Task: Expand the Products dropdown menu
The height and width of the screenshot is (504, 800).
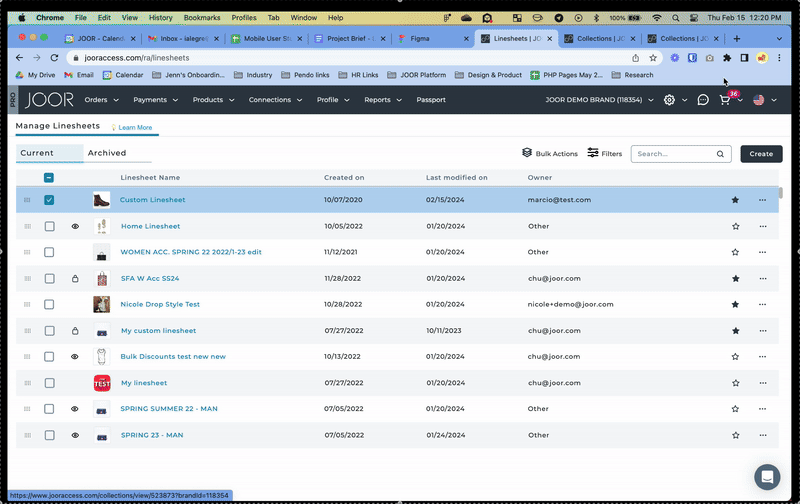Action: coord(213,100)
